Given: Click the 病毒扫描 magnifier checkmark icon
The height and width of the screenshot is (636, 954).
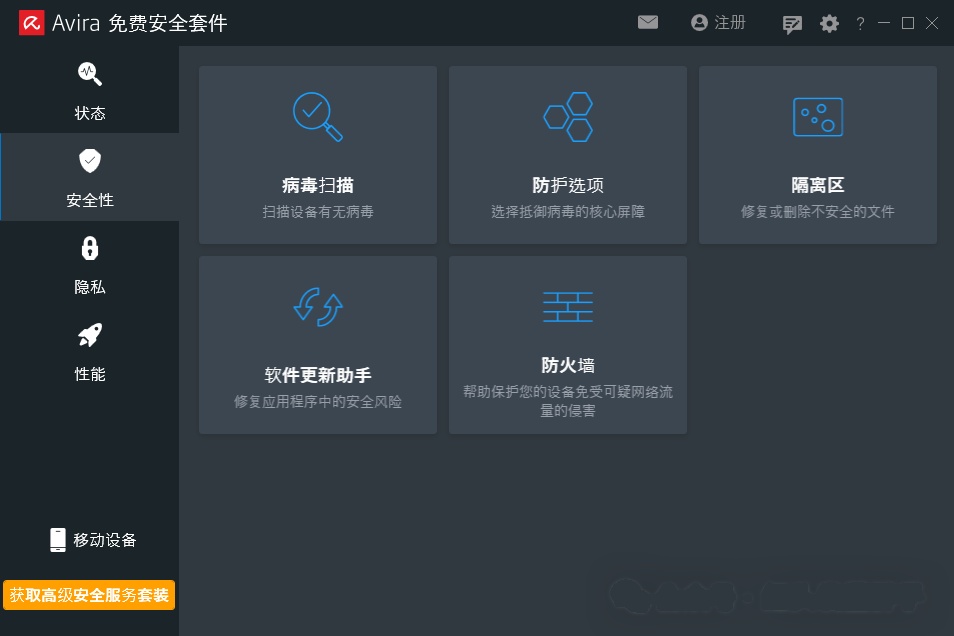Looking at the screenshot, I should (x=318, y=117).
